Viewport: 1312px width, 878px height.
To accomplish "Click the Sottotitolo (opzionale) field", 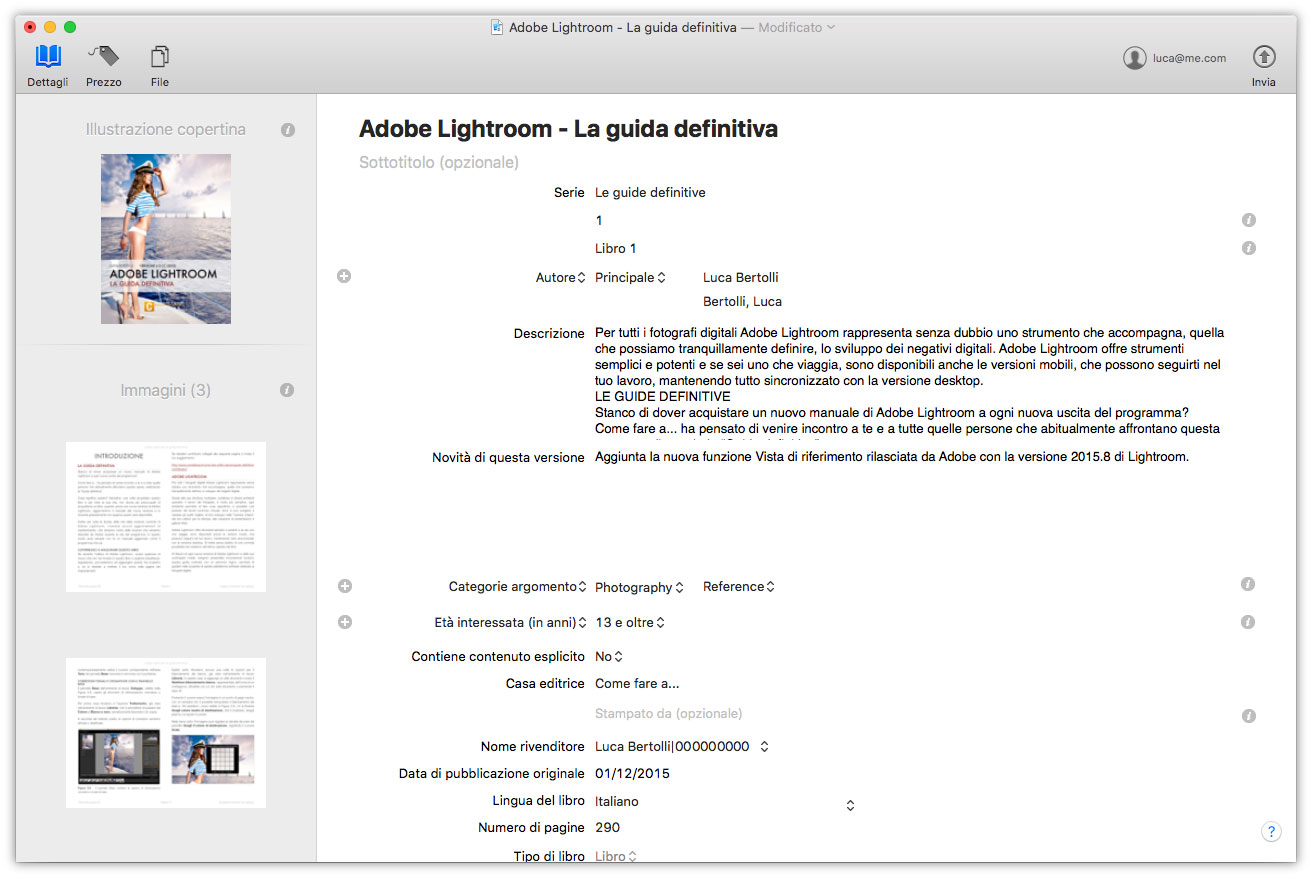I will coord(439,163).
